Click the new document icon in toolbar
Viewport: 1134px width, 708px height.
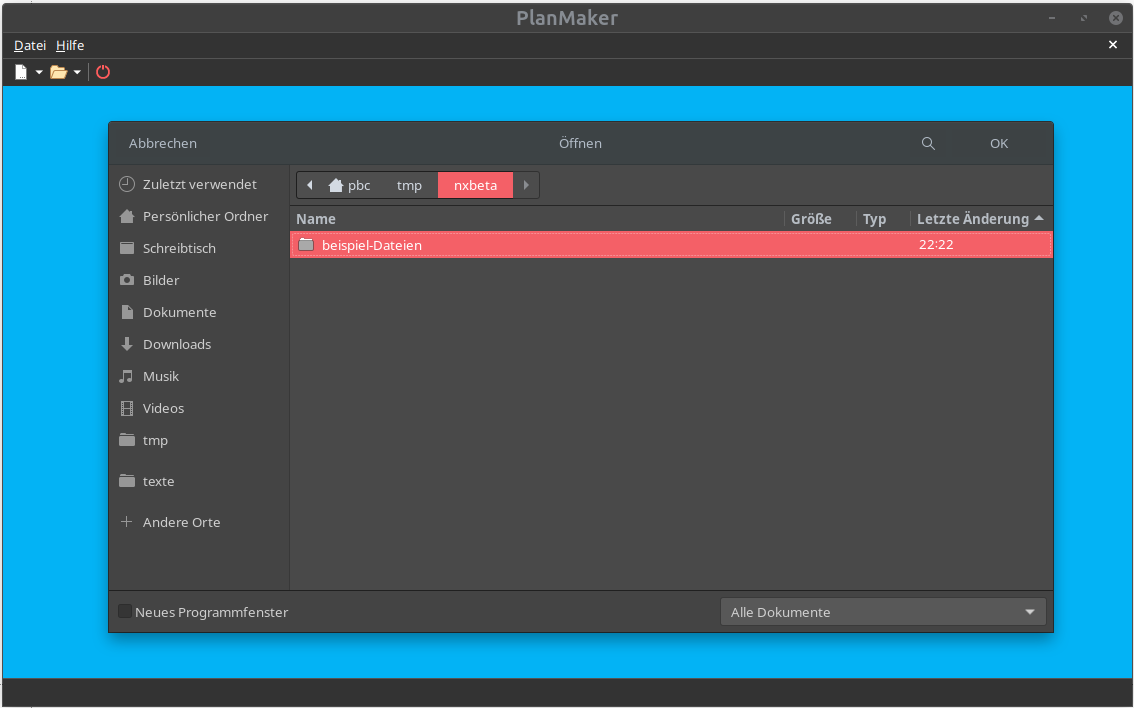pos(21,72)
